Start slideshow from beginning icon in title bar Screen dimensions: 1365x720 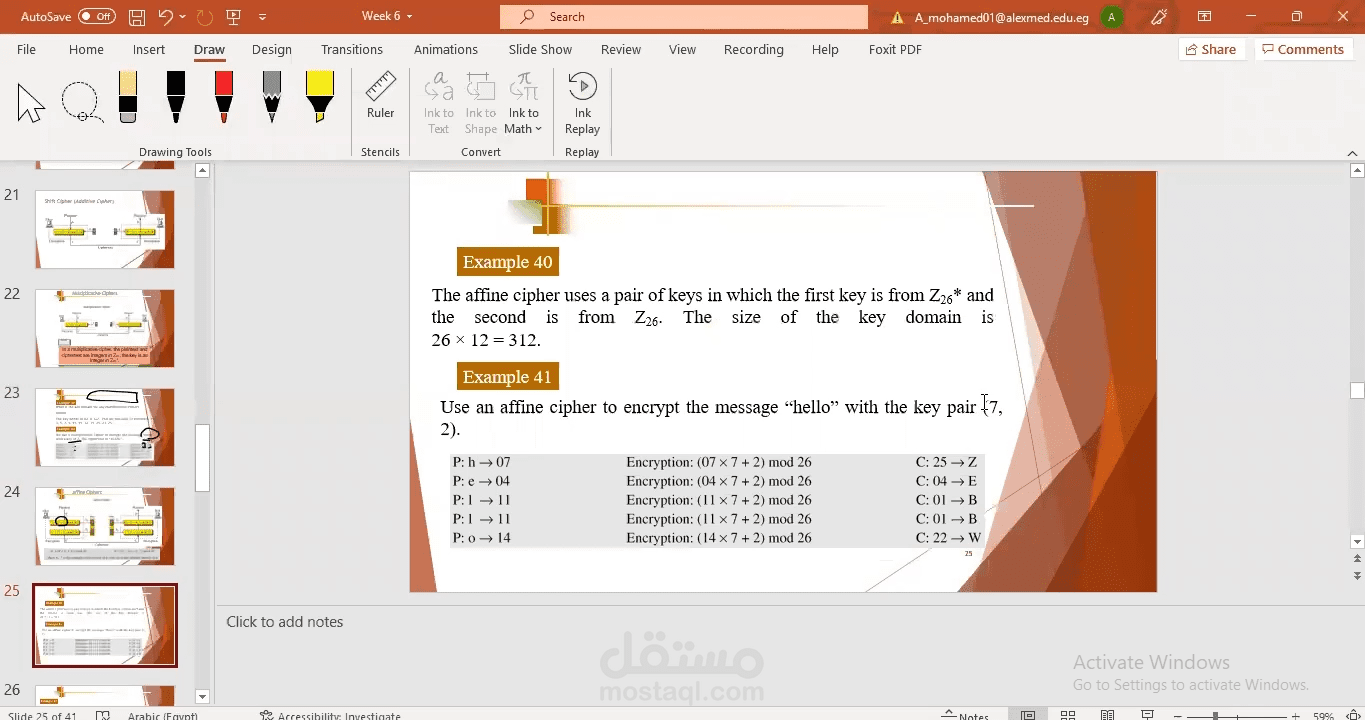pyautogui.click(x=234, y=17)
